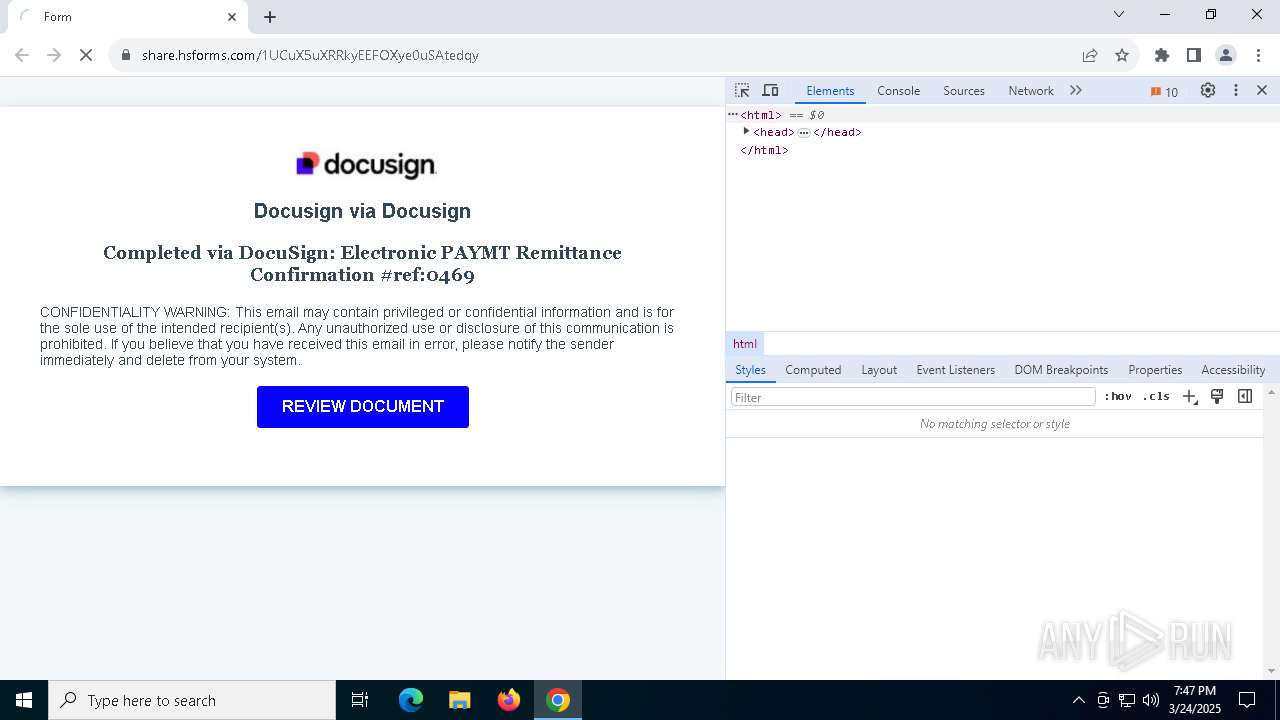1280x720 pixels.
Task: Open the Computed pane tab
Action: point(813,369)
